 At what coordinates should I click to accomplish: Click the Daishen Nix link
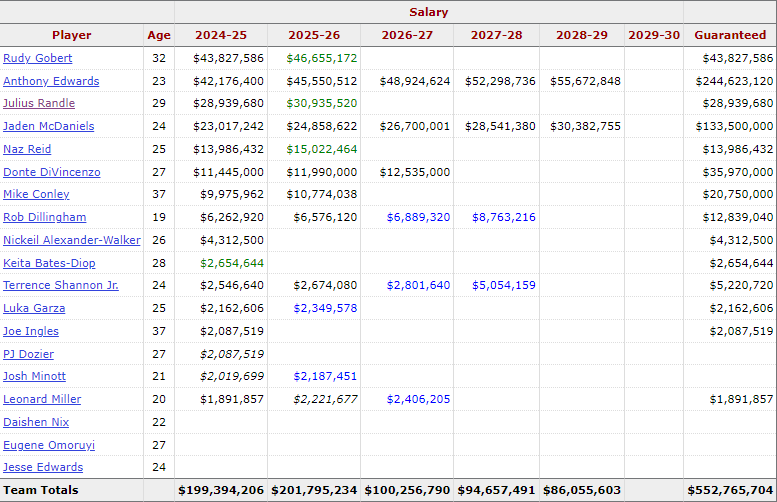point(36,422)
